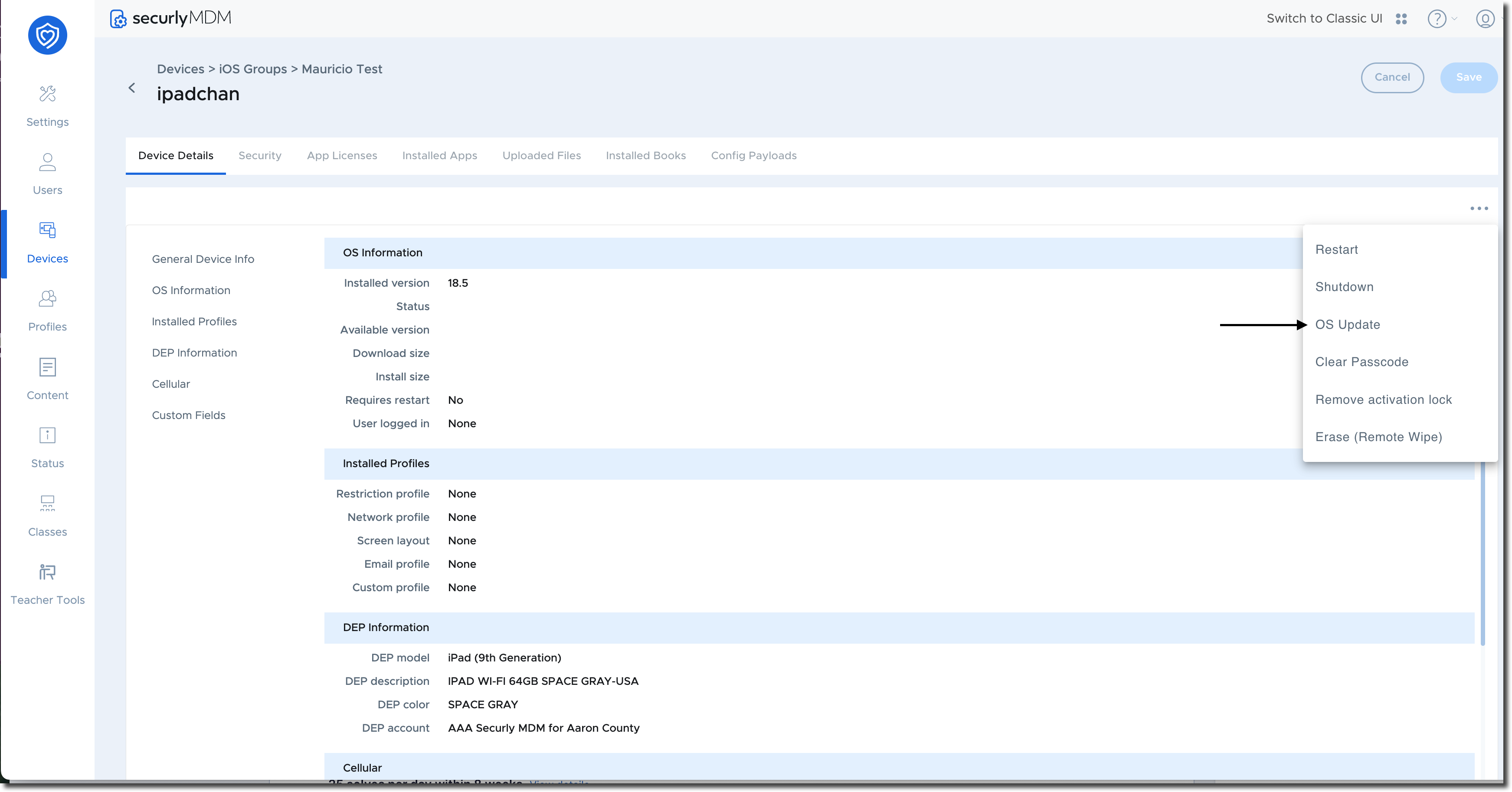Image resolution: width=1512 pixels, height=792 pixels.
Task: Click the User logged in label
Action: pos(391,424)
